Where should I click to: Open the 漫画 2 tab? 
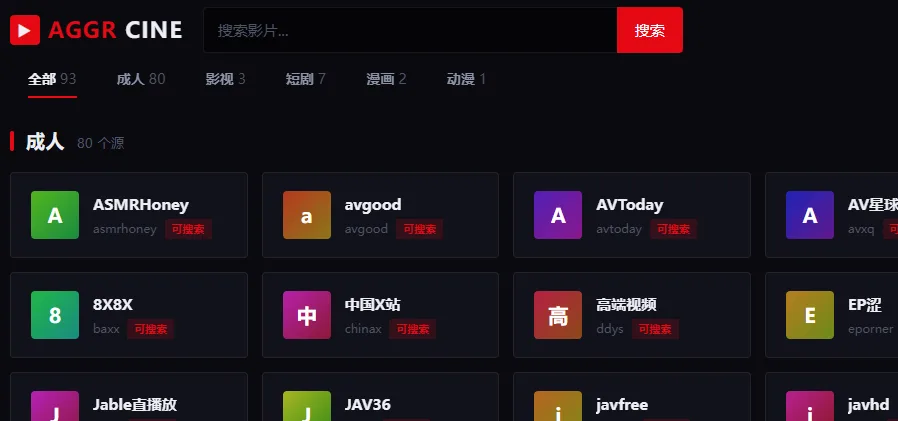coord(387,79)
